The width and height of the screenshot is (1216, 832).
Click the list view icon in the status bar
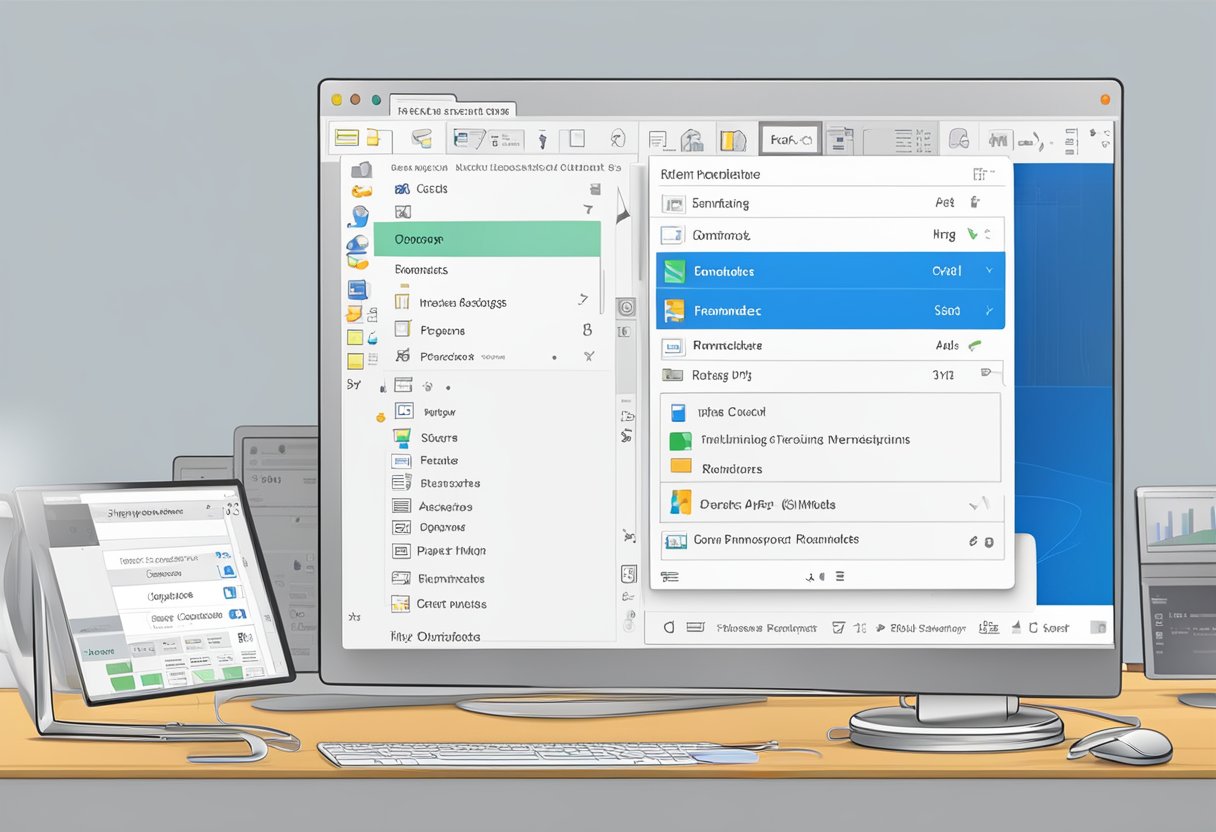(694, 627)
